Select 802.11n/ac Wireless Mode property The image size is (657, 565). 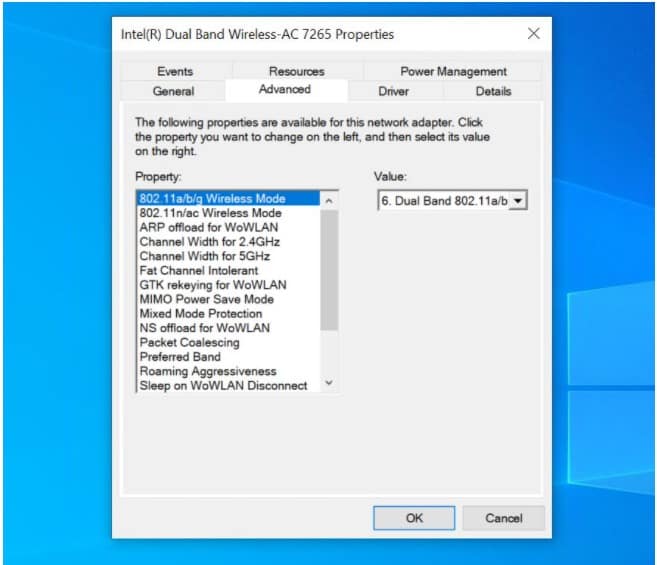[x=228, y=213]
